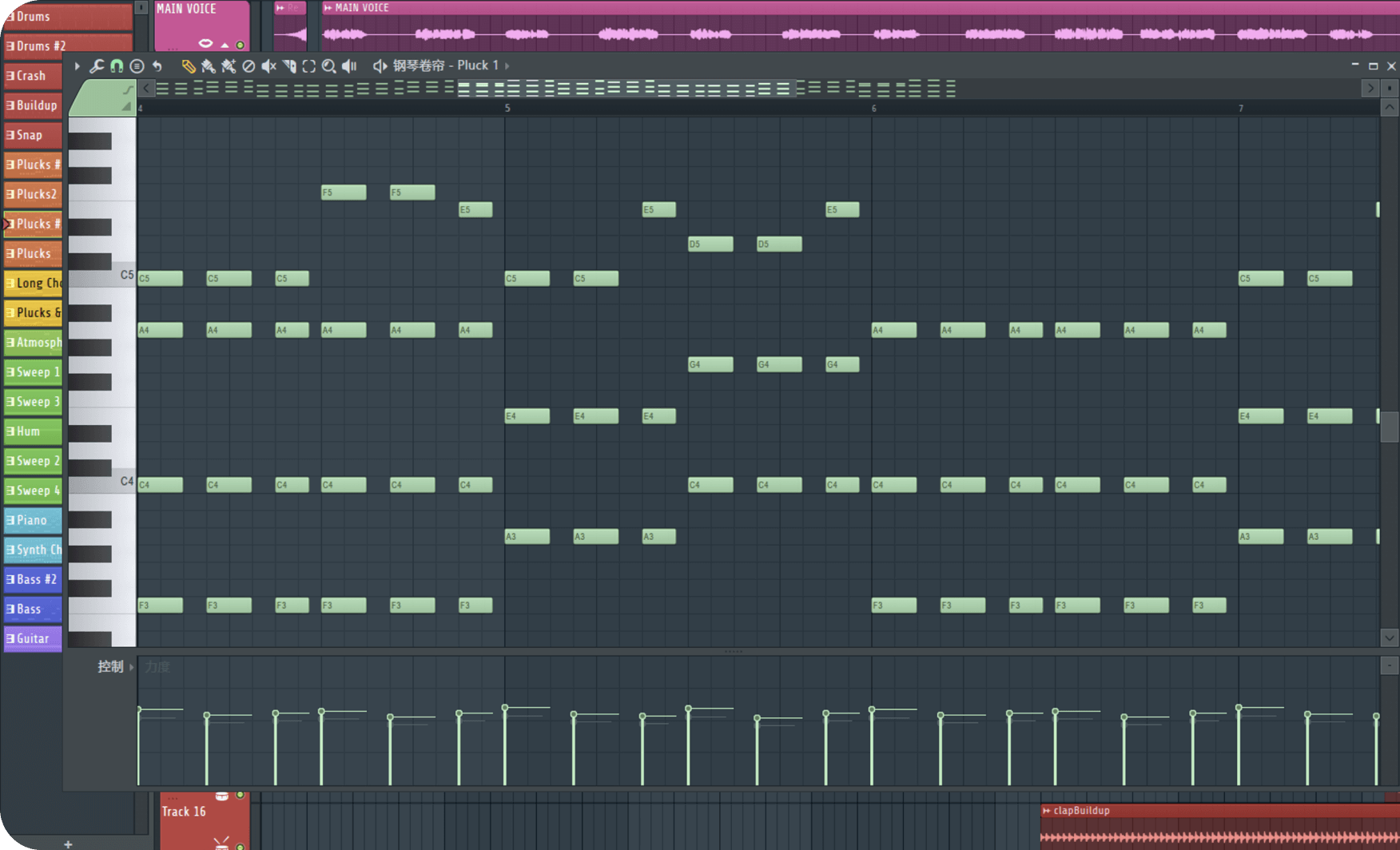Minimize the control lane panel
The height and width of the screenshot is (850, 1400).
[x=1390, y=665]
